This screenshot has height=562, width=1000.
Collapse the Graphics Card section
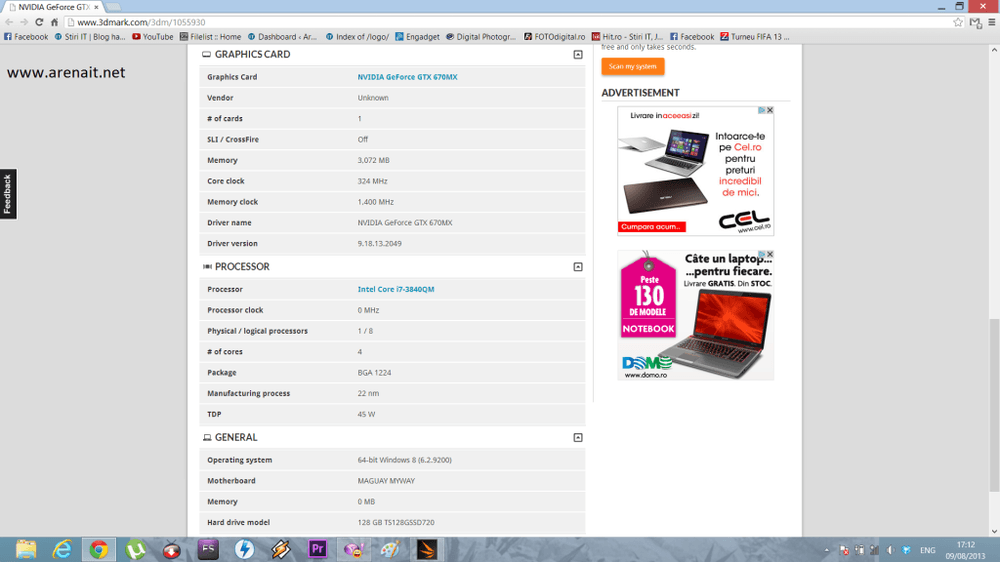578,55
